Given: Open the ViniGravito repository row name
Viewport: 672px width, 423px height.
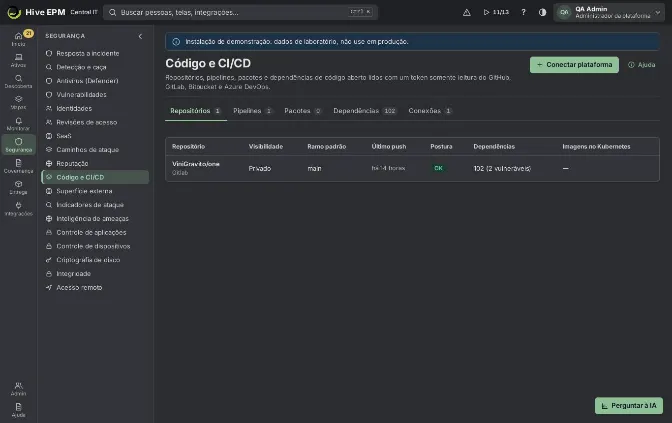Looking at the screenshot, I should (x=196, y=164).
